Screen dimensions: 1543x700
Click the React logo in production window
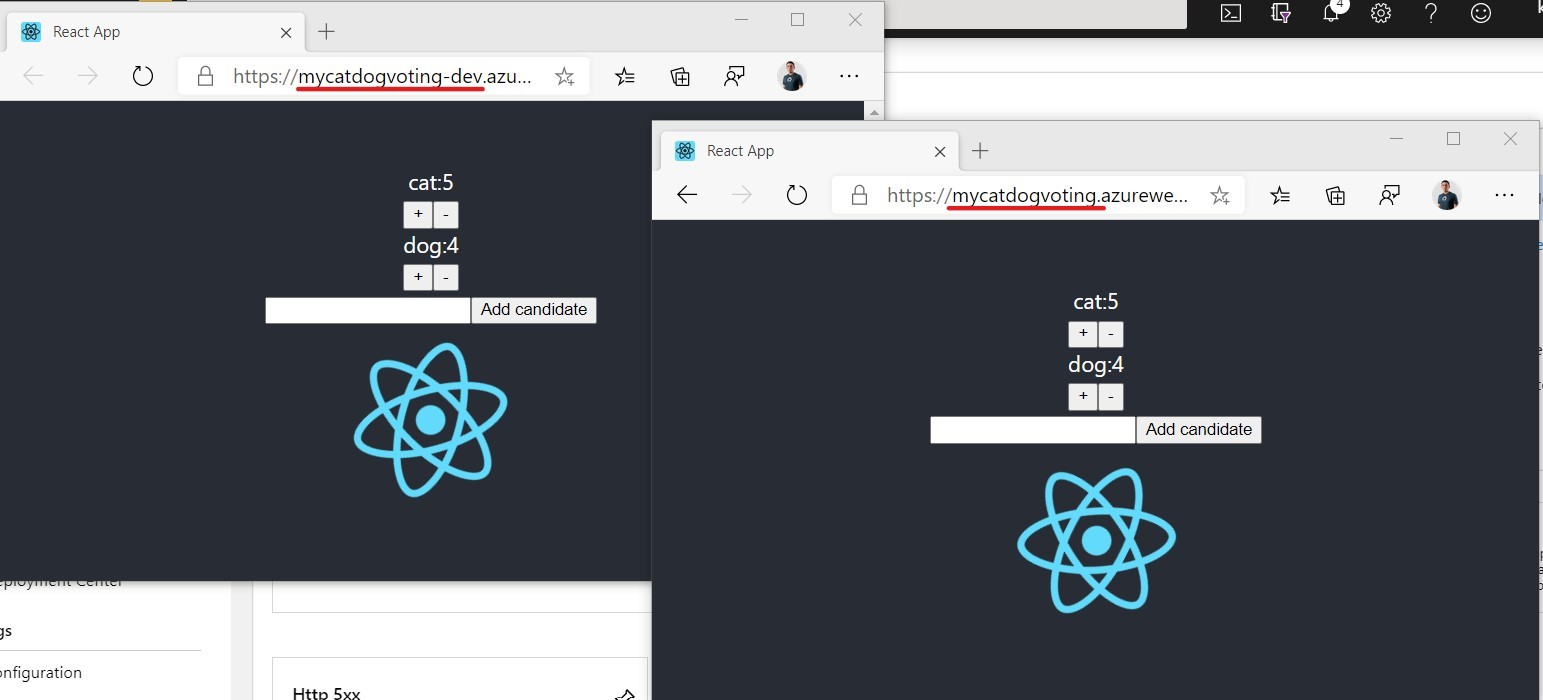click(x=1097, y=540)
